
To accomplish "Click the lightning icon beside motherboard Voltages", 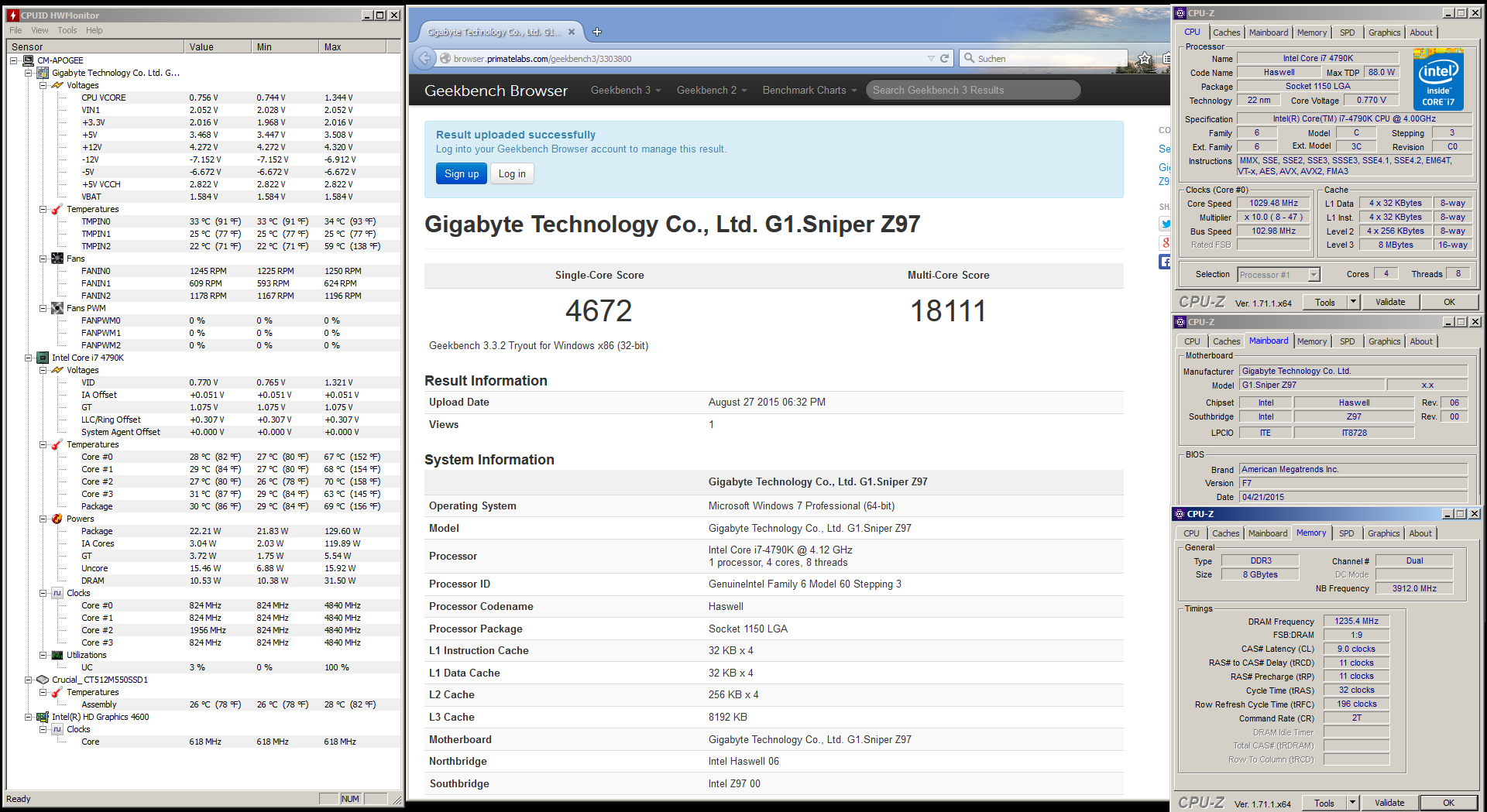I will [57, 85].
